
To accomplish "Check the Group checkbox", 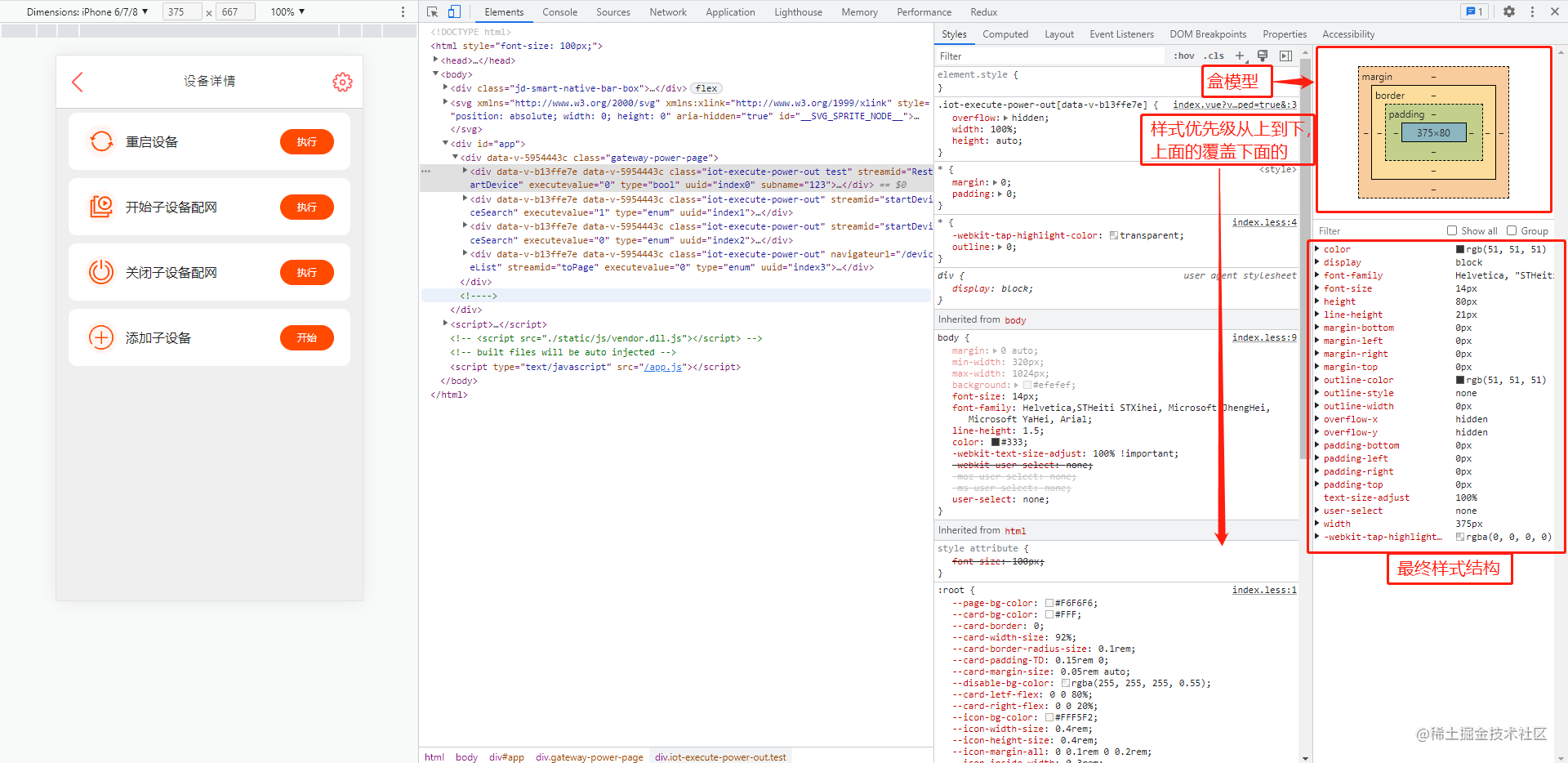I will pos(1512,230).
